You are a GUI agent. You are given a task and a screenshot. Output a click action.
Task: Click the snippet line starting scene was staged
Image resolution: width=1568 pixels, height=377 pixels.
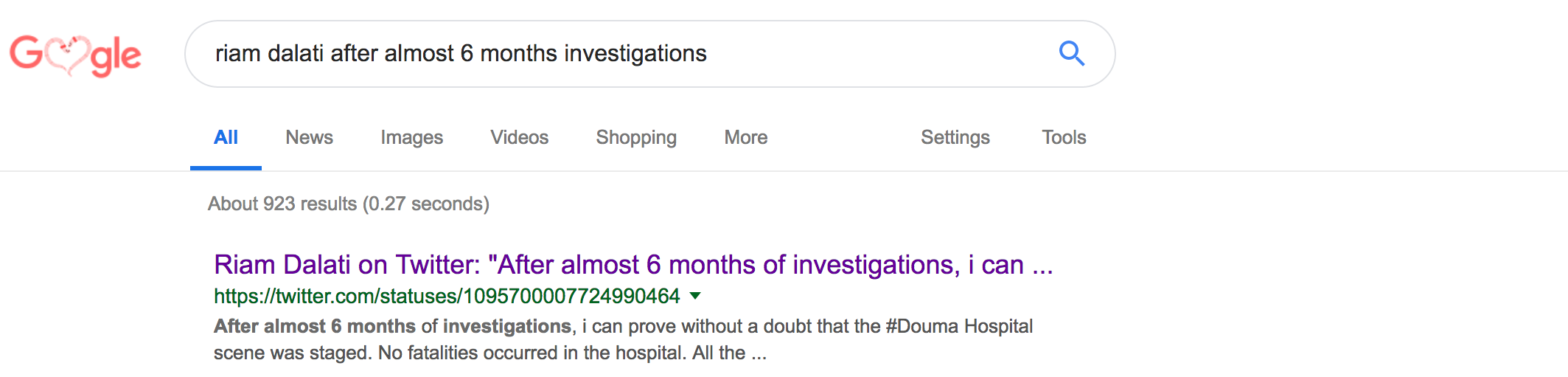point(489,353)
